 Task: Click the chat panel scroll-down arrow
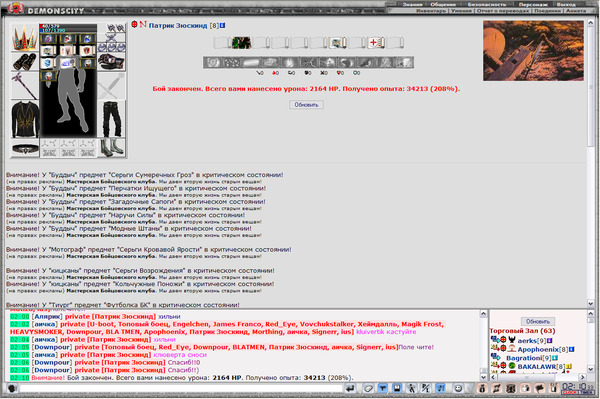(483, 377)
